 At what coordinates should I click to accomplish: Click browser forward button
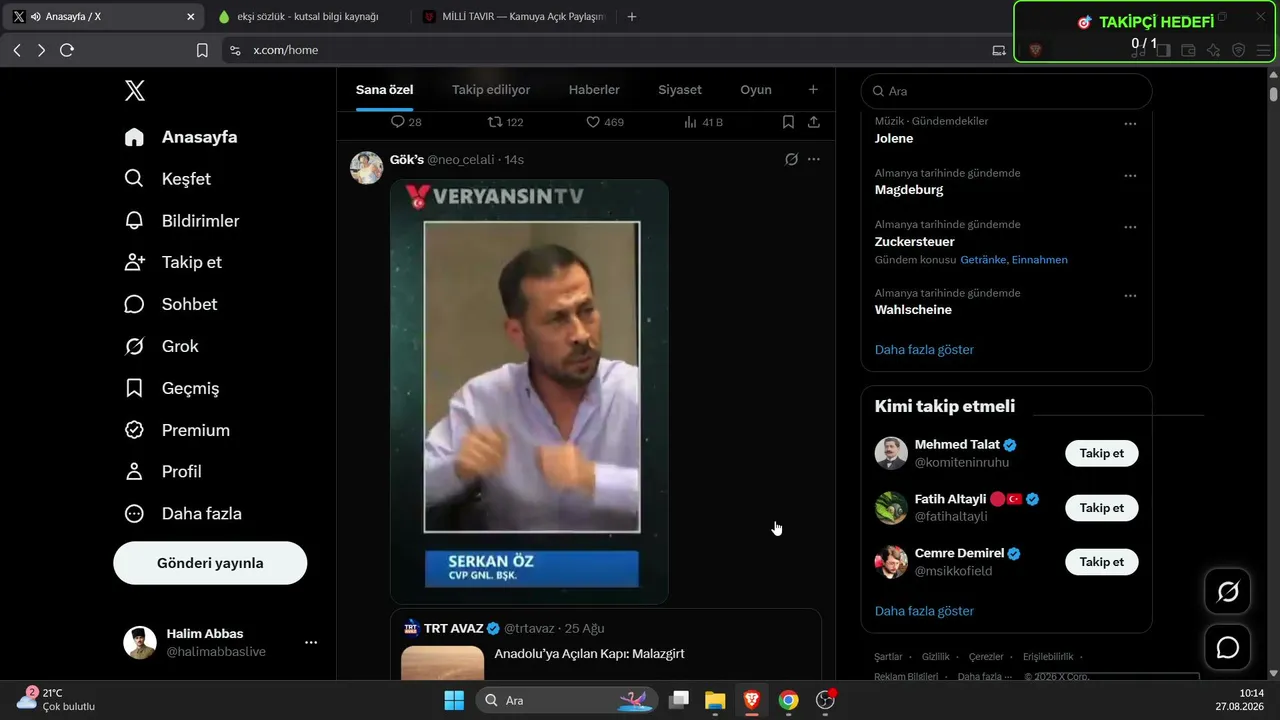(41, 50)
